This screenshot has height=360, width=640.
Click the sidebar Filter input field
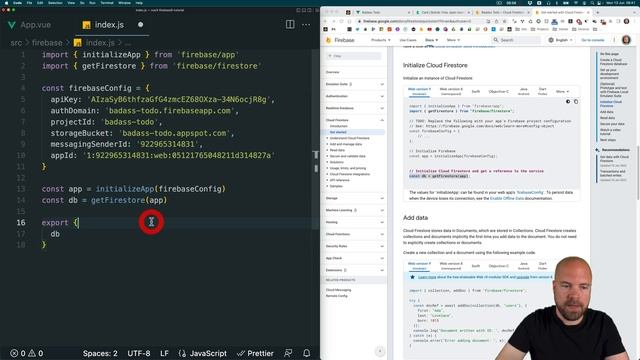[x=353, y=56]
